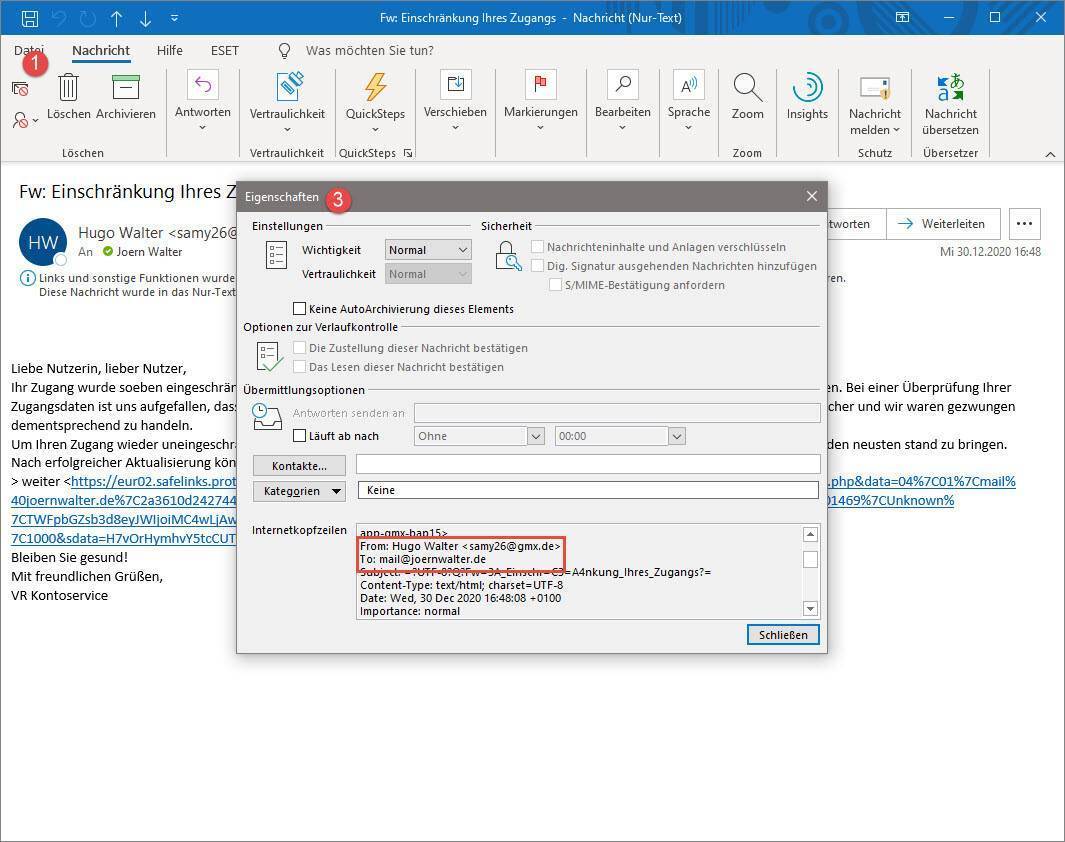
Task: Open the QuickSteps lightning icon
Action: point(375,88)
